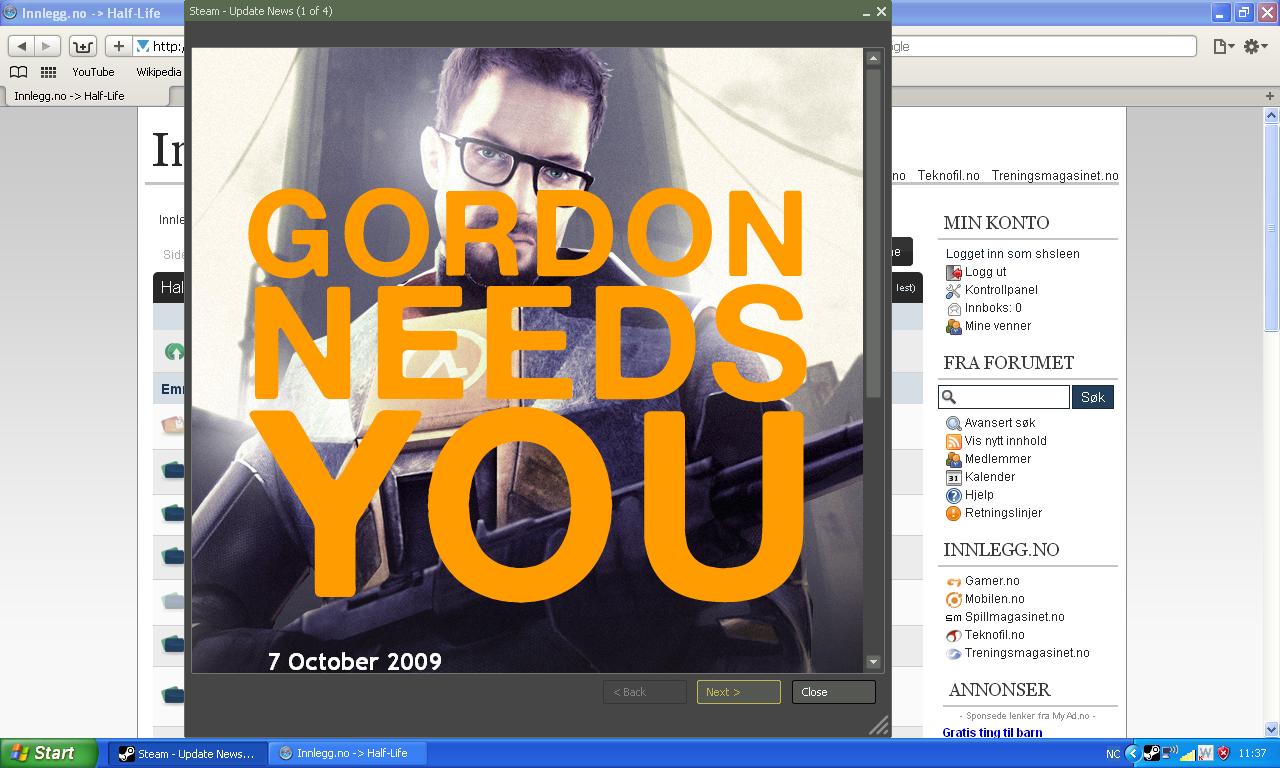This screenshot has height=768, width=1280.
Task: Click the disabled Back button in Steam news
Action: (644, 692)
